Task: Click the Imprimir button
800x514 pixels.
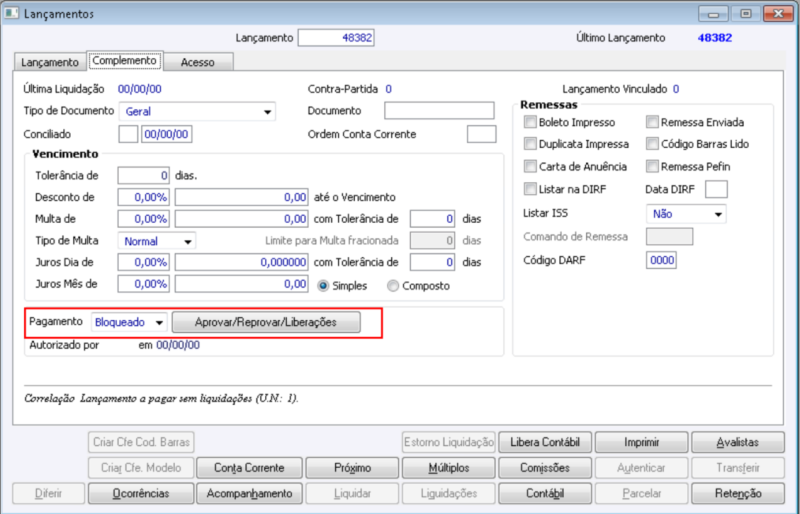Action: (x=641, y=442)
